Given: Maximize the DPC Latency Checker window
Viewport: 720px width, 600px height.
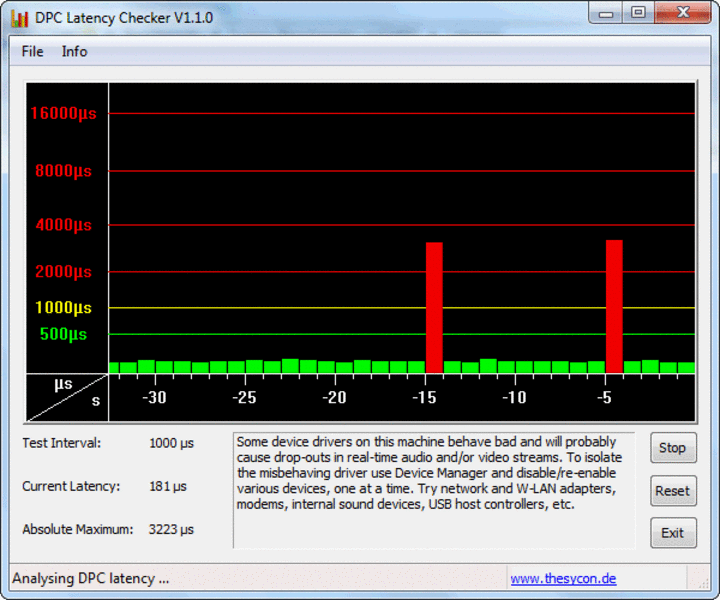Looking at the screenshot, I should [638, 13].
